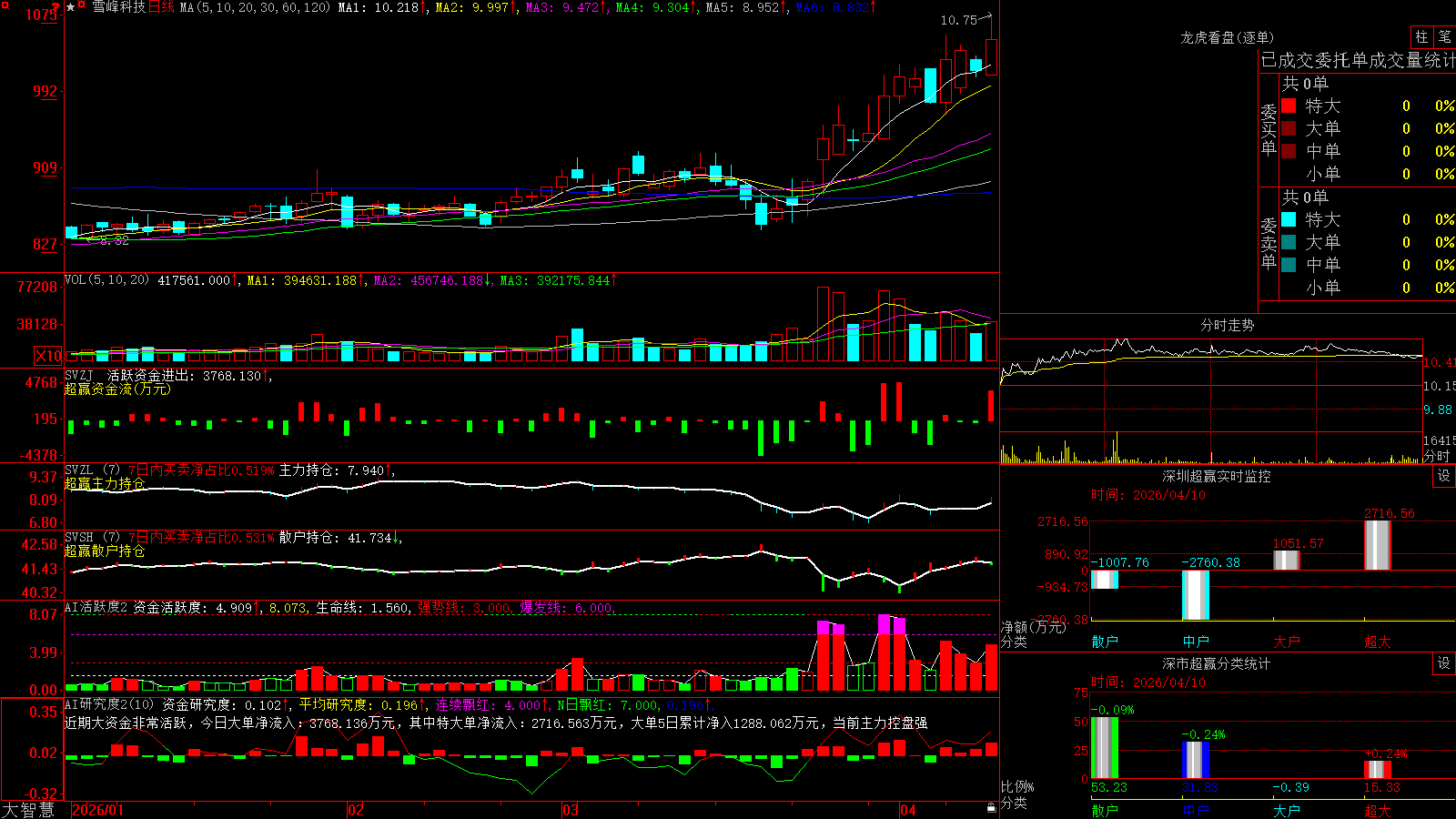Click the X10 volume scale multiplier box
The width and height of the screenshot is (1456, 819).
click(x=48, y=356)
